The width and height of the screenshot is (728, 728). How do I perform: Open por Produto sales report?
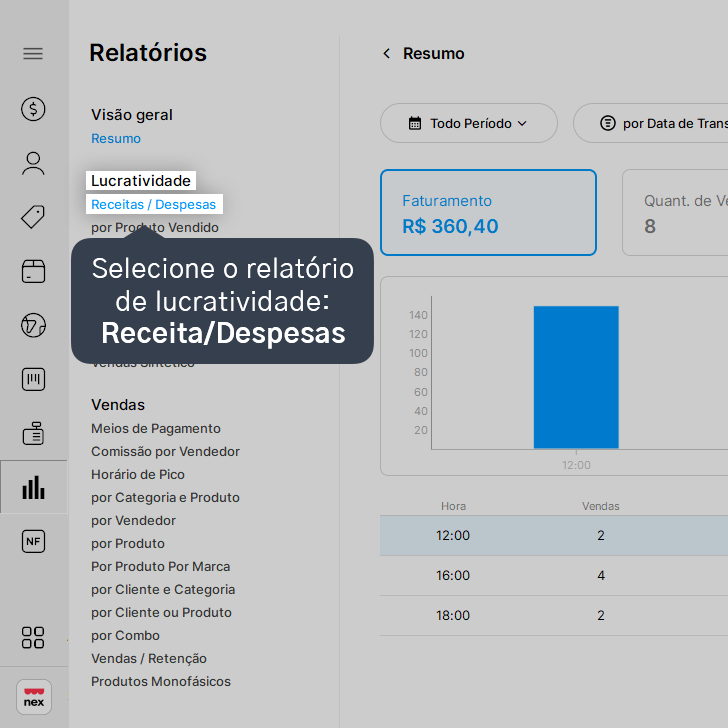(x=128, y=543)
